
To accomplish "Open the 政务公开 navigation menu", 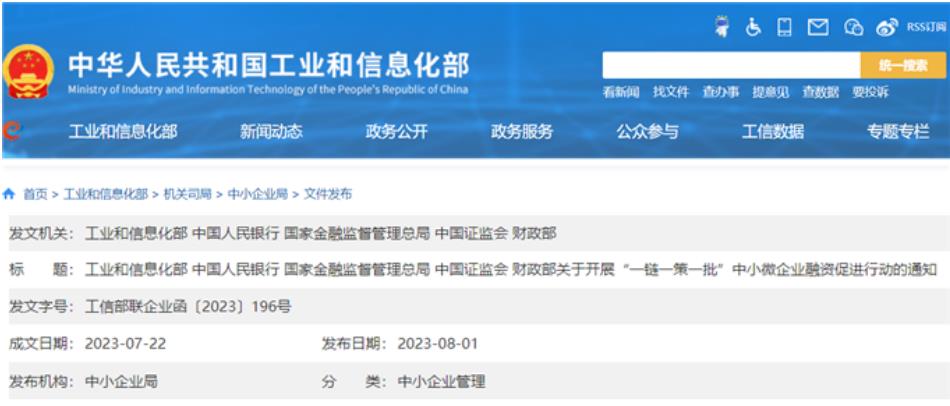I will pos(397,131).
